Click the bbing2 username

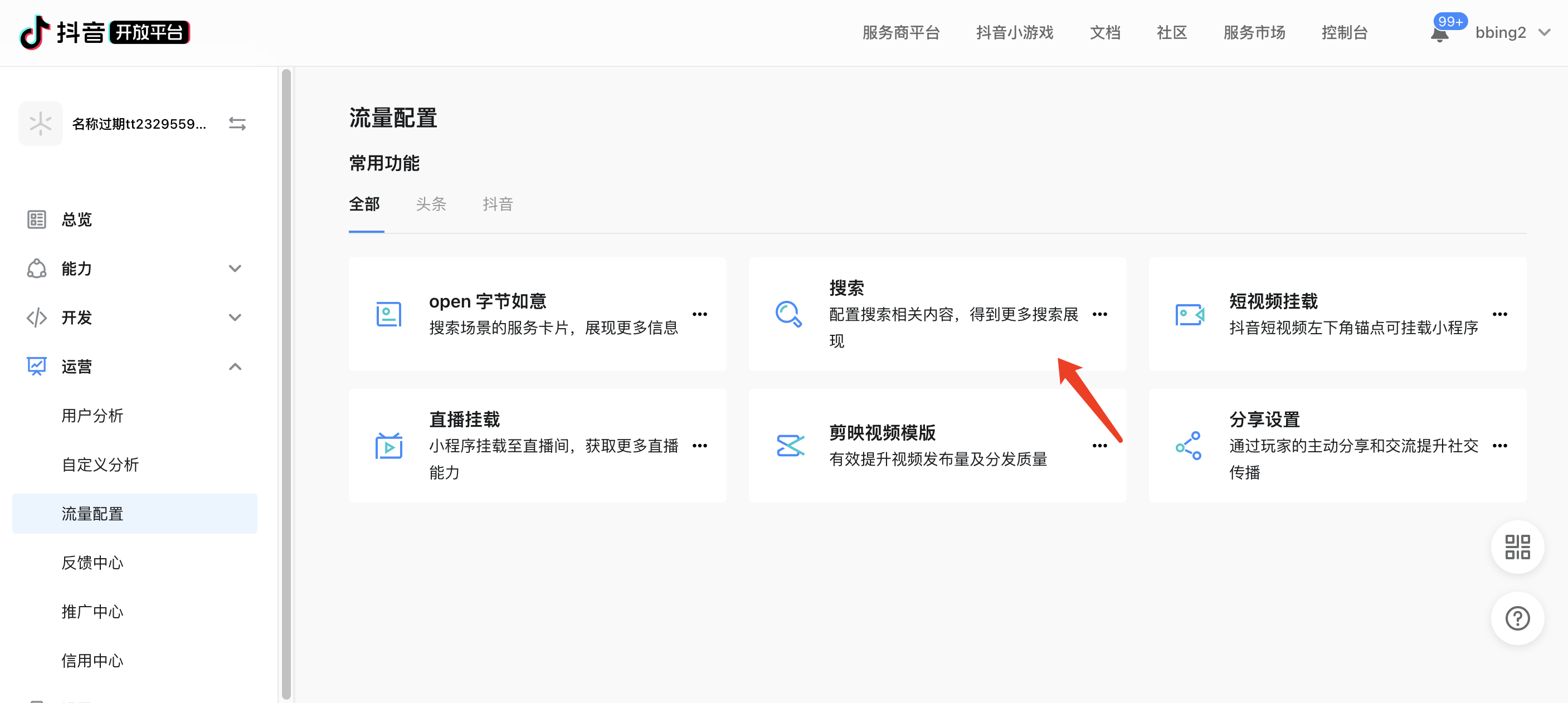click(x=1501, y=32)
